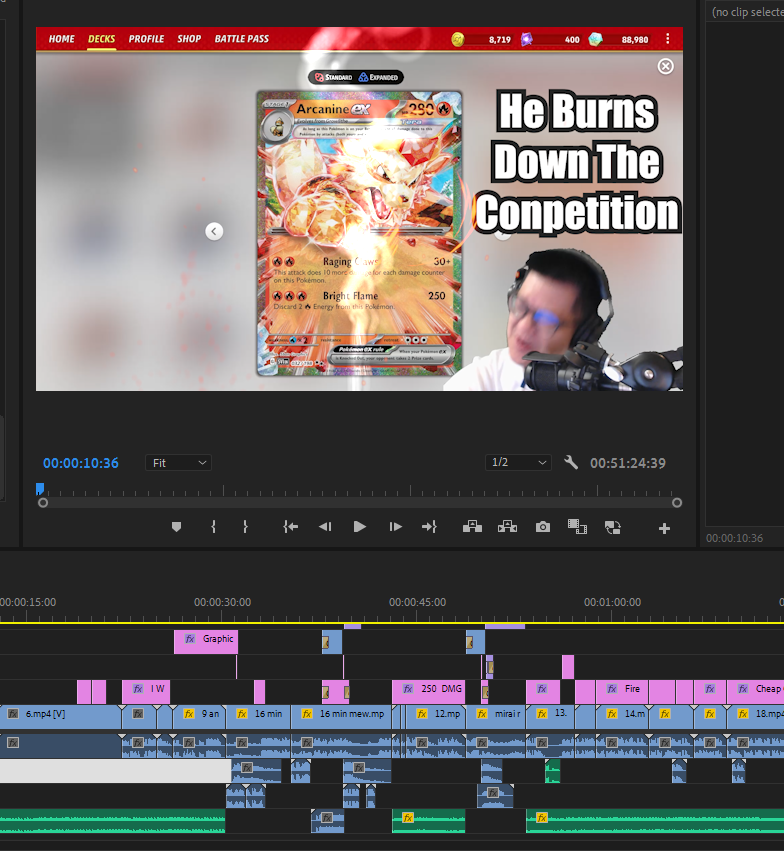This screenshot has height=851, width=784.
Task: Open the Button Editor plus icon
Action: tap(664, 529)
